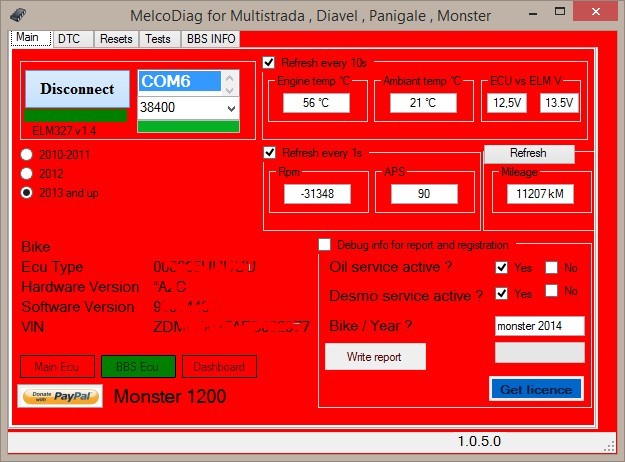
Task: Toggle Oil service active Yes checkbox
Action: [501, 267]
